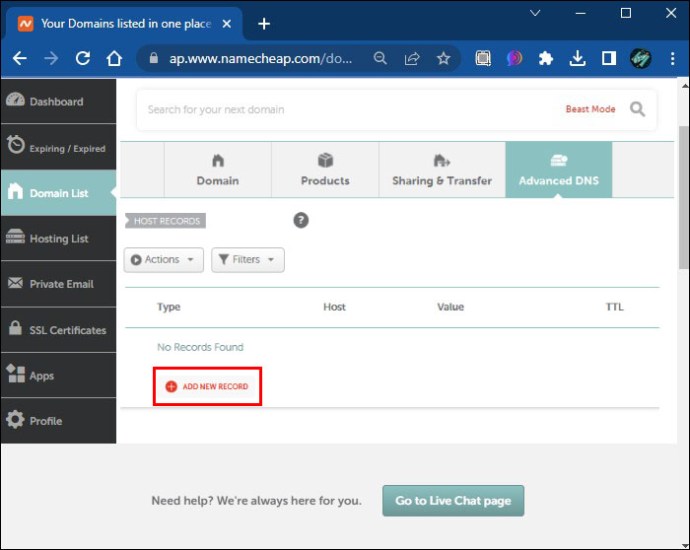Viewport: 690px width, 550px height.
Task: Click the help question mark icon
Action: click(x=301, y=220)
